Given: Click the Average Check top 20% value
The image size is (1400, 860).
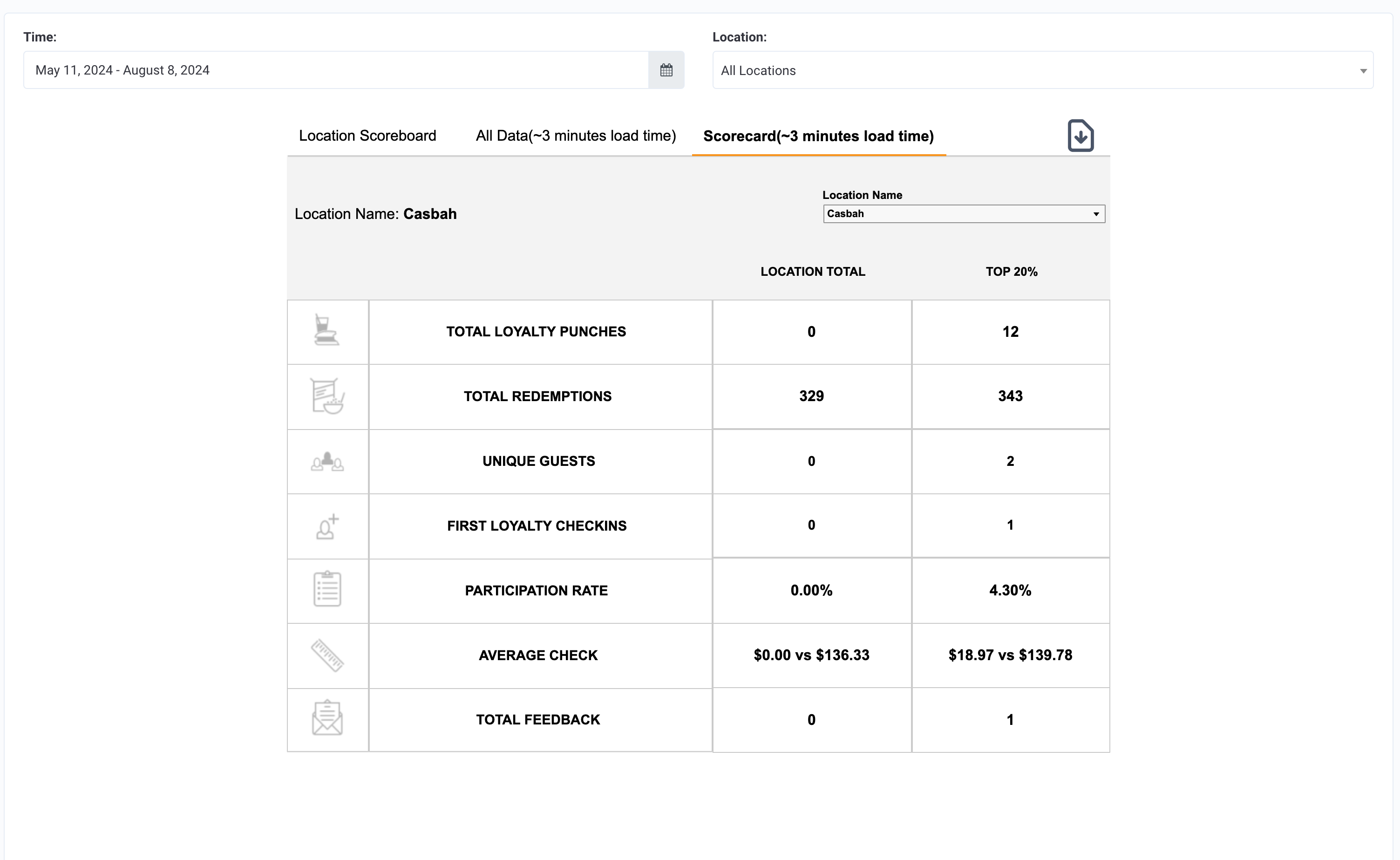Looking at the screenshot, I should pos(1010,655).
